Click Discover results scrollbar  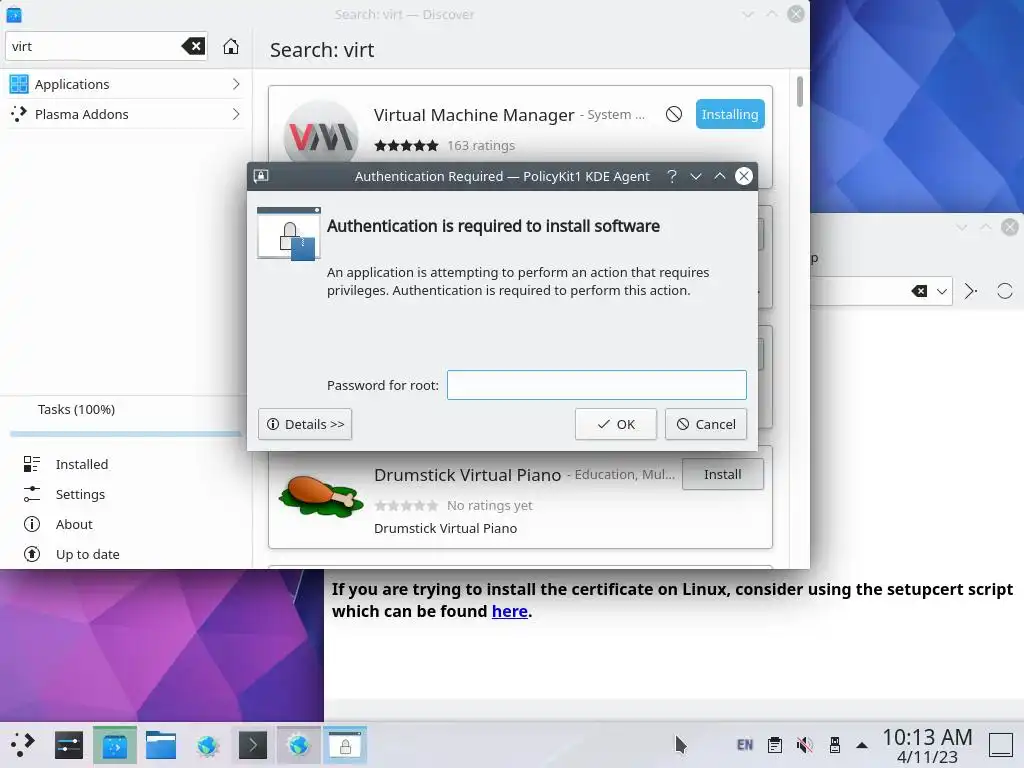[799, 91]
